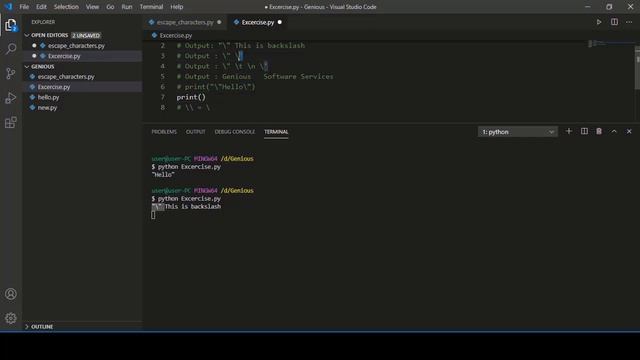Restore down the VS Code window

point(609,7)
